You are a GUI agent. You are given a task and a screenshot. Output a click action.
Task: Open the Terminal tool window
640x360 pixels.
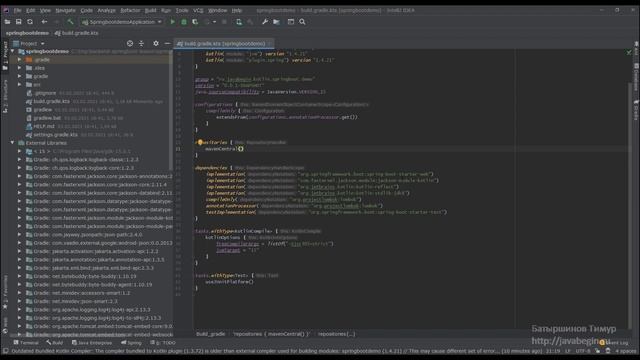point(26,342)
